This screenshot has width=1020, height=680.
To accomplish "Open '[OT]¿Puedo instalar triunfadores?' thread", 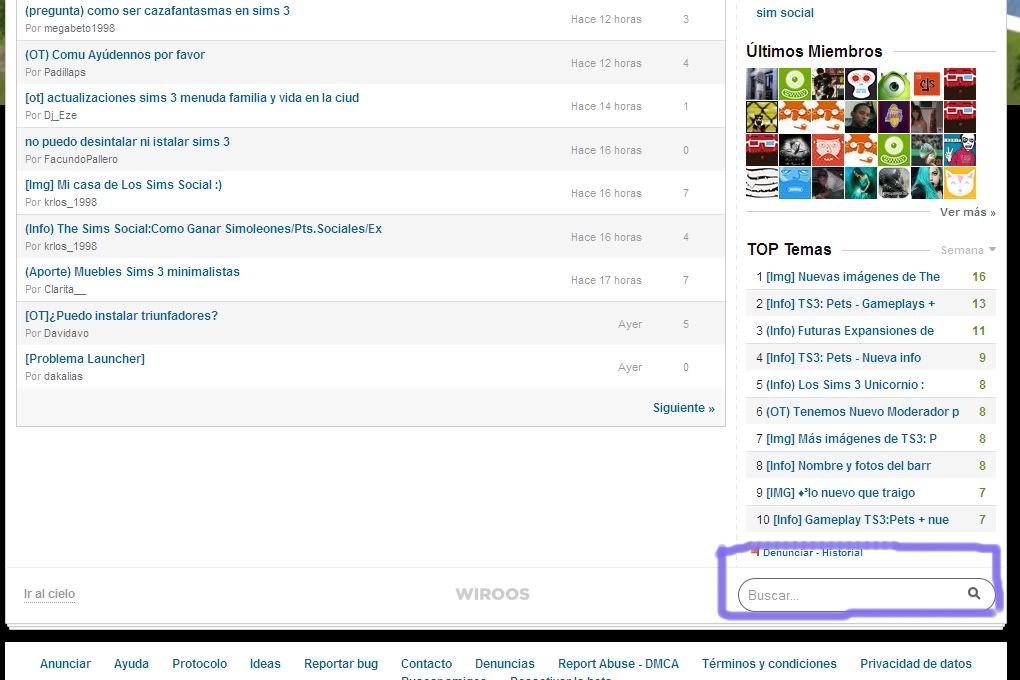I will click(122, 316).
